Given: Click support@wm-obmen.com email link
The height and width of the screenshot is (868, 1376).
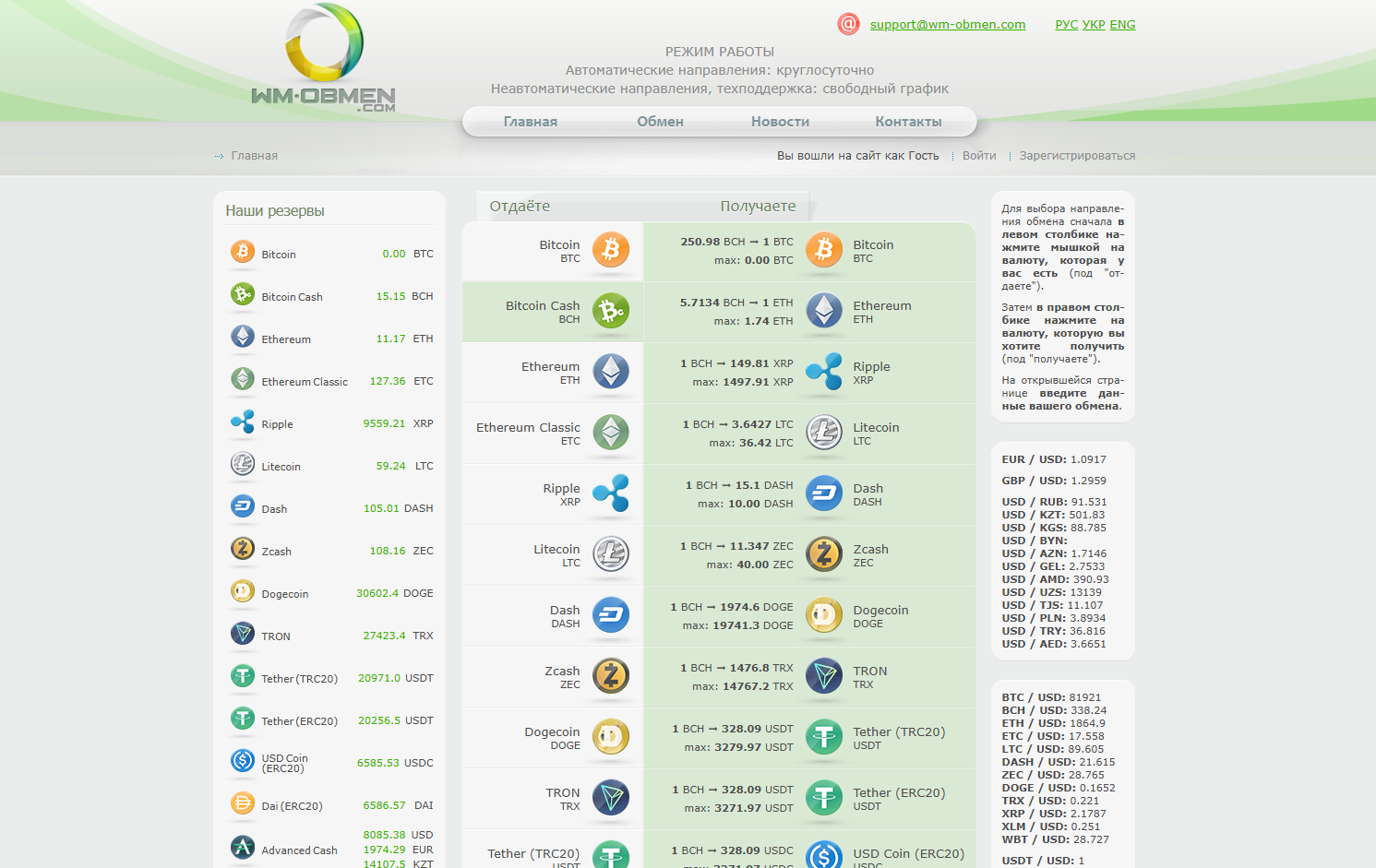Looking at the screenshot, I should 948,25.
